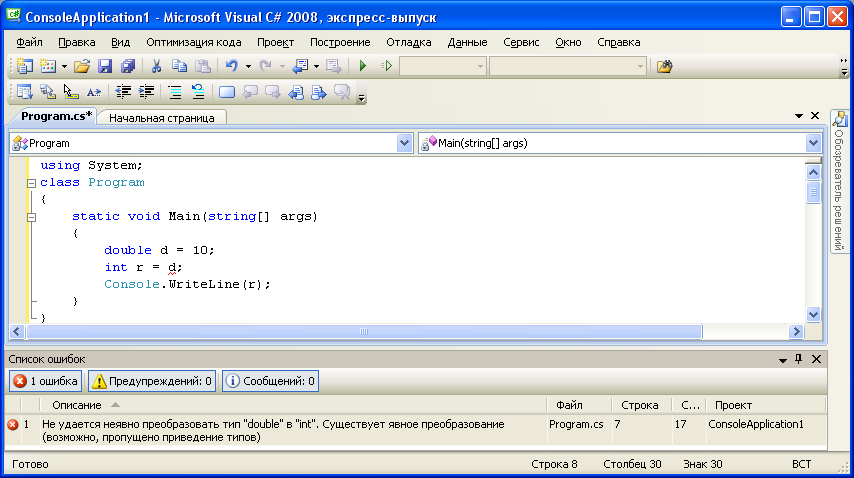Collapse the class Program code block

coord(32,183)
